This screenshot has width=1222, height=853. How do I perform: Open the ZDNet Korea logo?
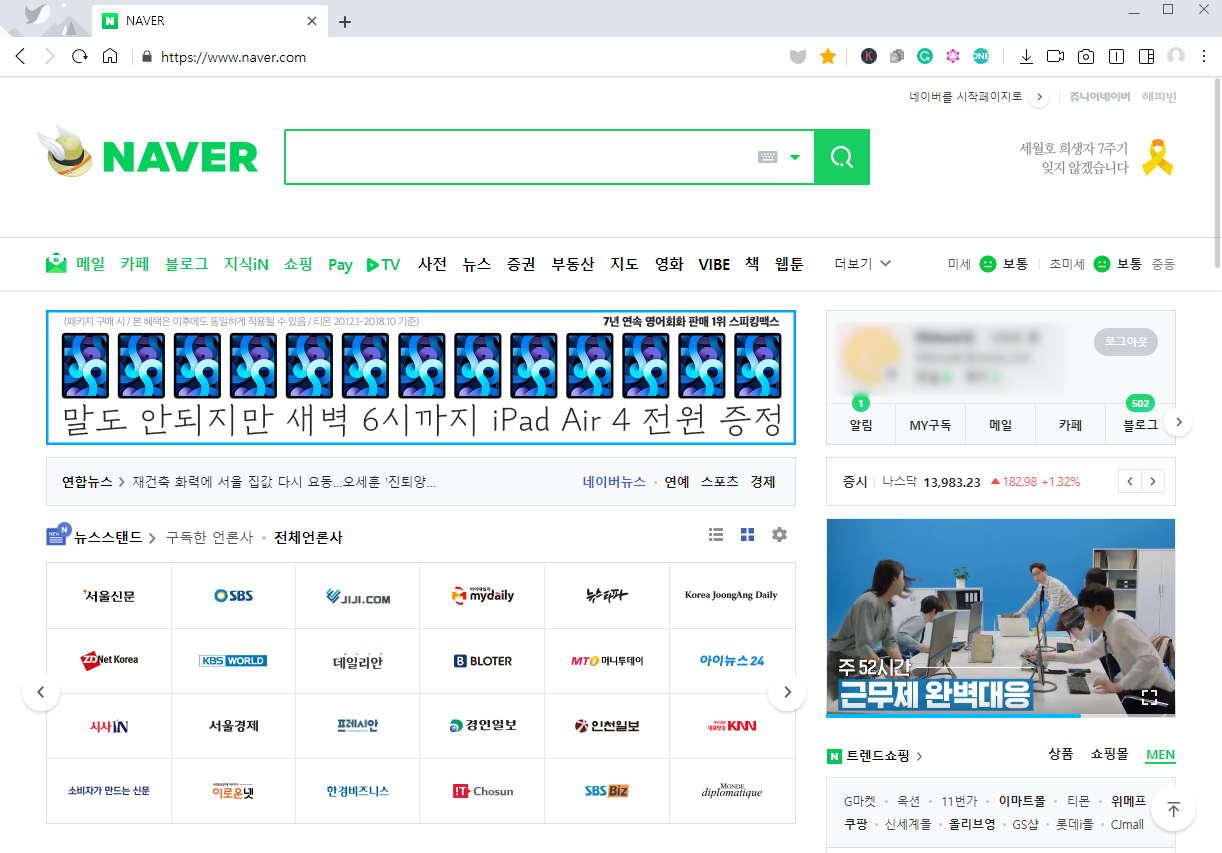(109, 661)
